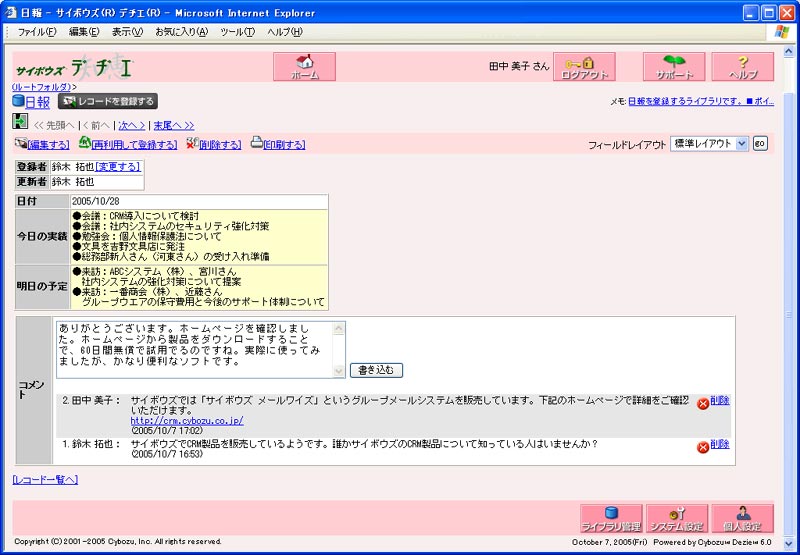Click the printer icon beside 印刷する
The image size is (800, 555).
click(x=257, y=143)
